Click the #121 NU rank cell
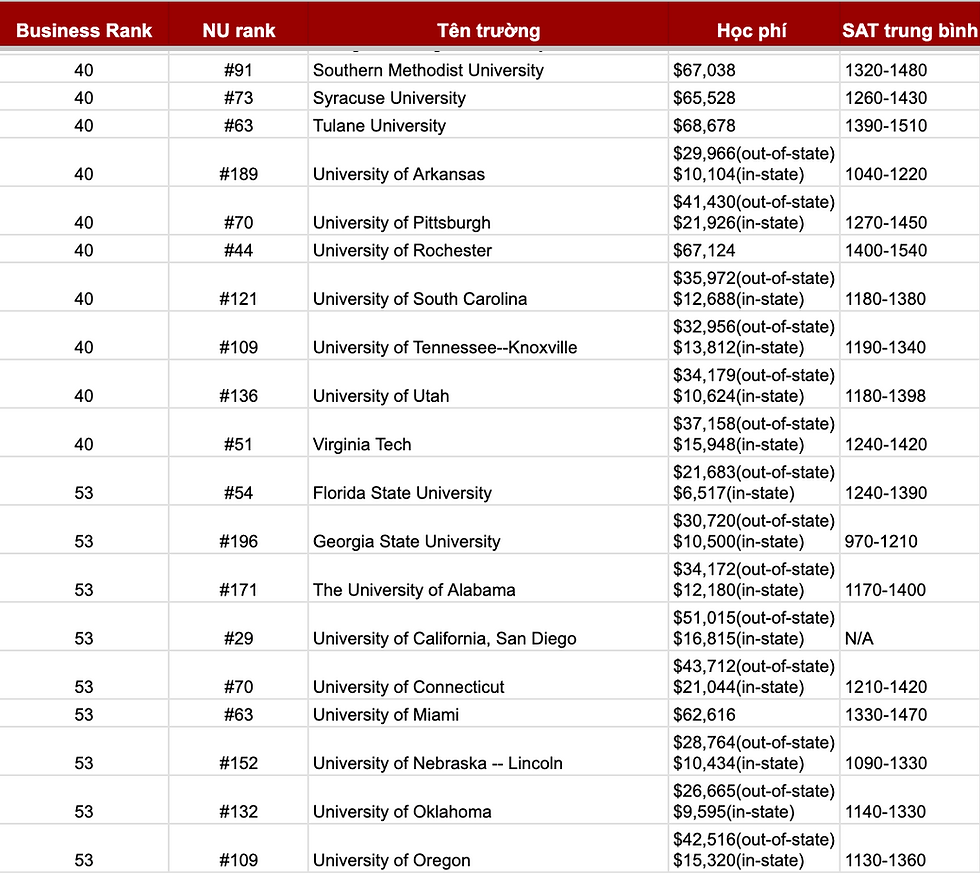Screen dimensions: 980x873 tap(238, 287)
